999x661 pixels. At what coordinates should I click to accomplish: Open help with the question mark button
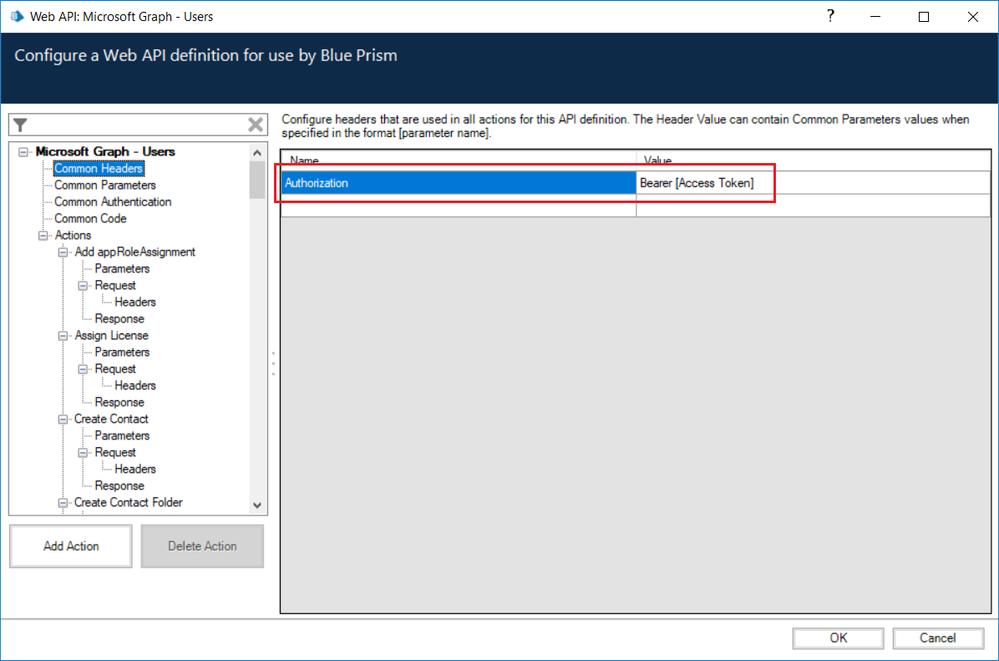pyautogui.click(x=830, y=16)
